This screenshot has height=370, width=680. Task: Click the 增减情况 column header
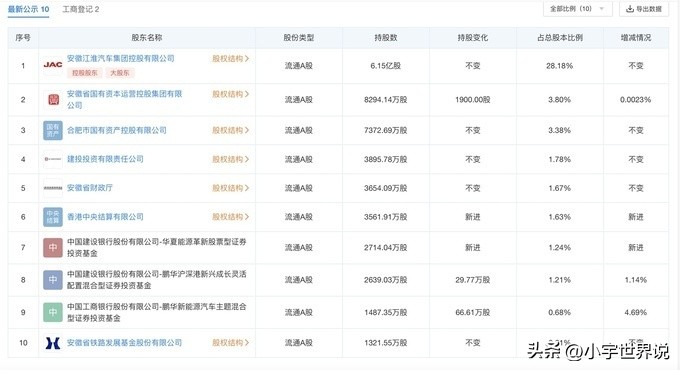636,38
